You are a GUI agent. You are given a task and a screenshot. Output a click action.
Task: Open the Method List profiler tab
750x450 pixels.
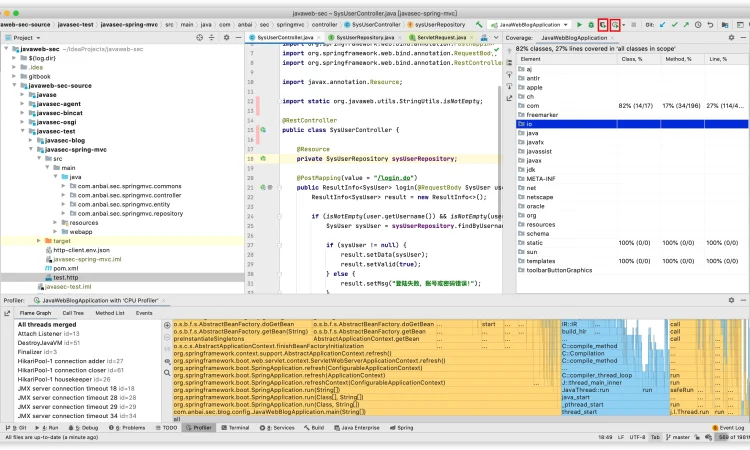[110, 313]
